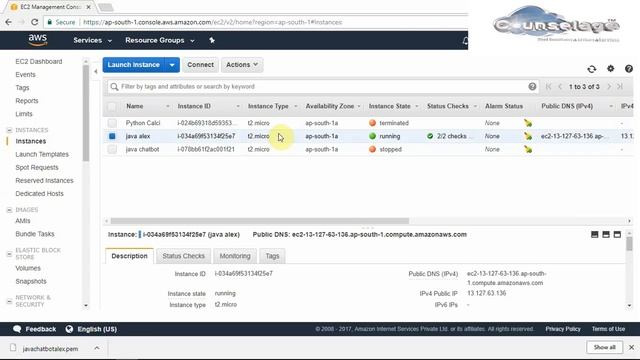Select English (US) language option
640x360 pixels.
pos(97,329)
